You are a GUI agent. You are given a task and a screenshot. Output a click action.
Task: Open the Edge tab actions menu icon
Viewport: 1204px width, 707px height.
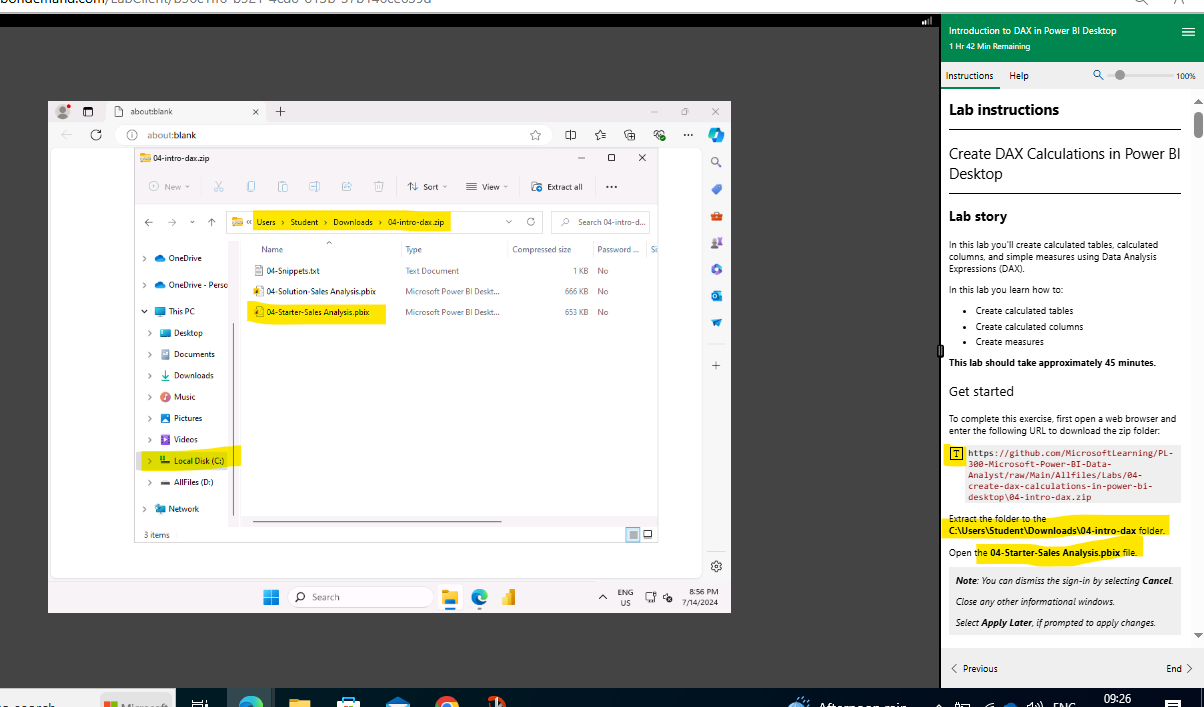pos(87,112)
